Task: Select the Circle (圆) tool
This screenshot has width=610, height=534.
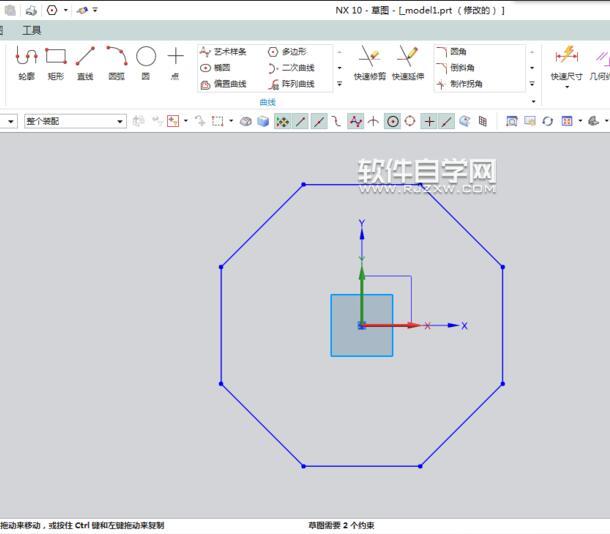Action: [146, 63]
